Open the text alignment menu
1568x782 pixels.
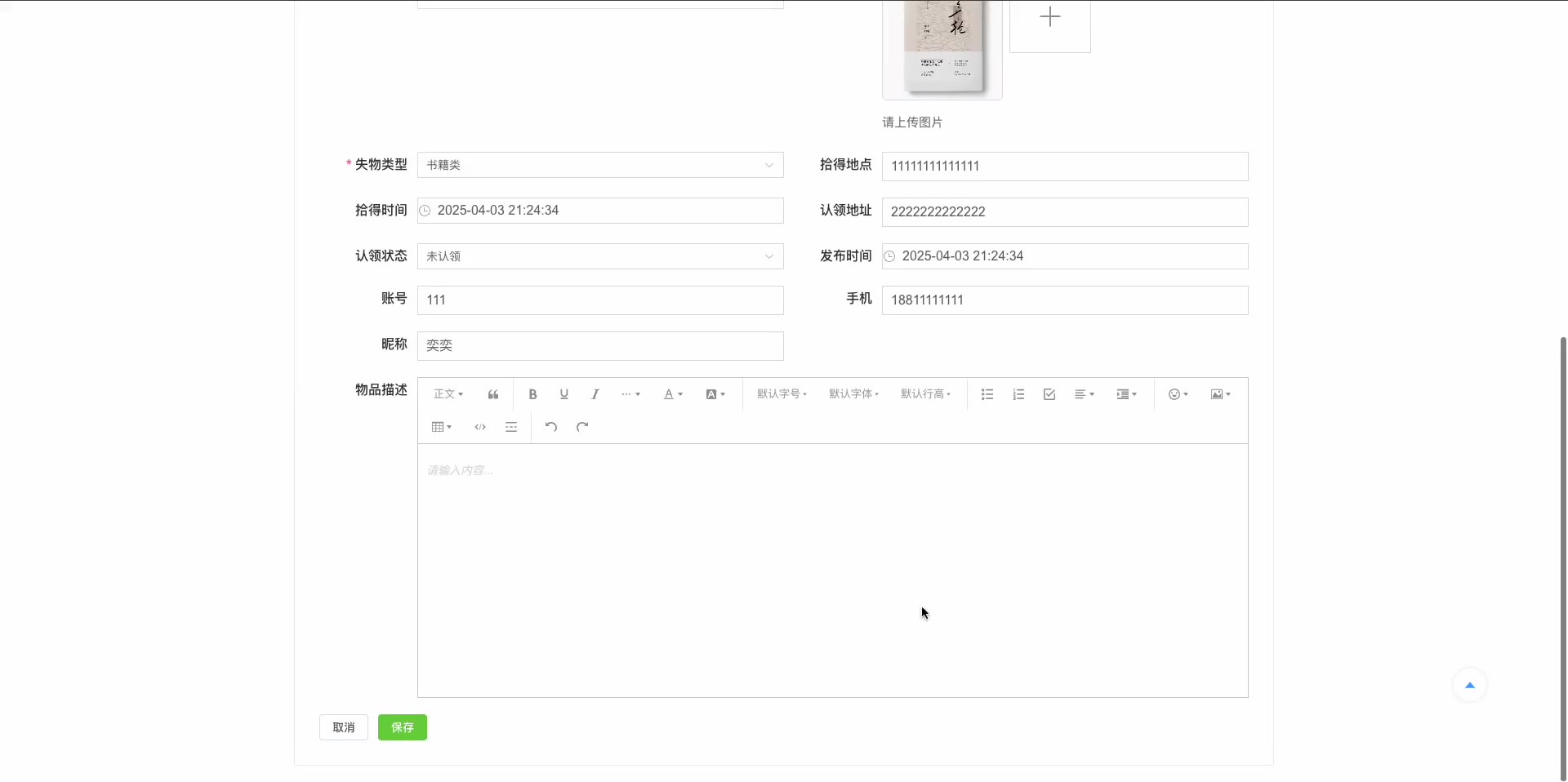click(1085, 394)
